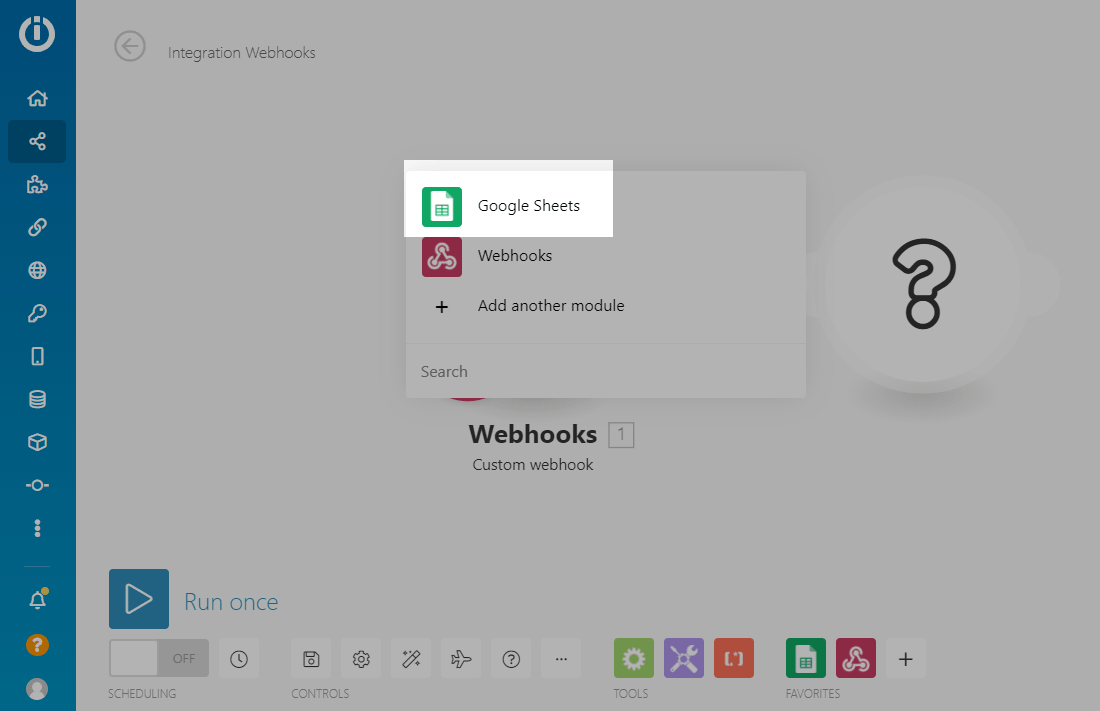The image size is (1100, 711).
Task: Toggle the scheduling OFF switch
Action: 159,658
